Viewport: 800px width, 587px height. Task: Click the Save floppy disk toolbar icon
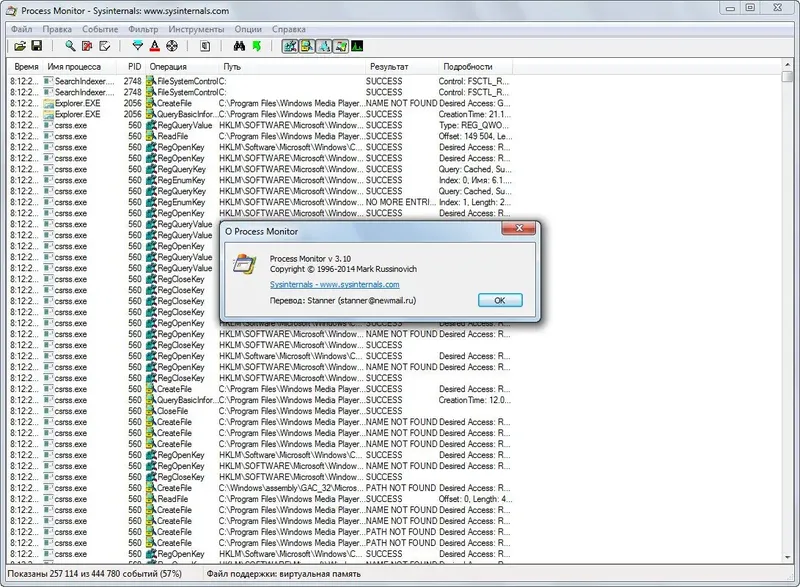tap(37, 46)
